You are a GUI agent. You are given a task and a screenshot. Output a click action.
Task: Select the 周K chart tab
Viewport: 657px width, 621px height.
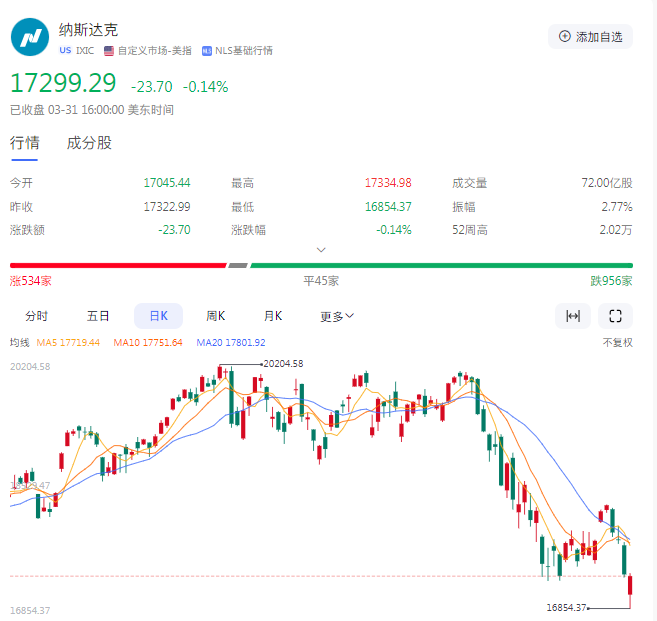[216, 316]
